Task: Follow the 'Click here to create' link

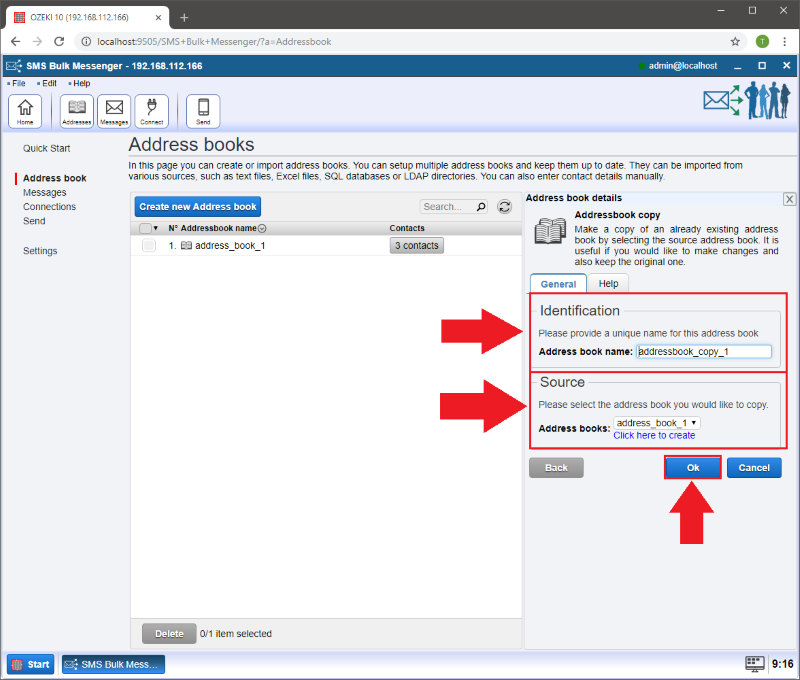Action: coord(654,435)
